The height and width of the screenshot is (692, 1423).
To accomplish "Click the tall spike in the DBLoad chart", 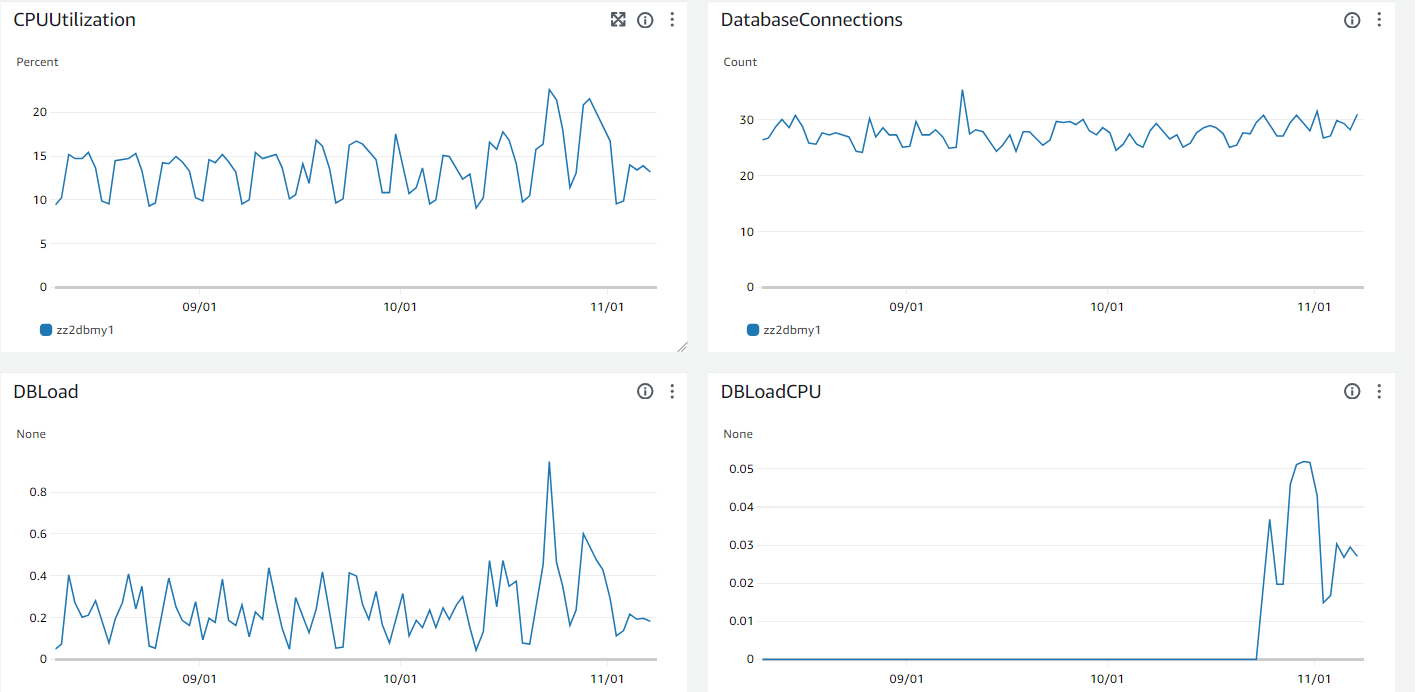I will [548, 462].
